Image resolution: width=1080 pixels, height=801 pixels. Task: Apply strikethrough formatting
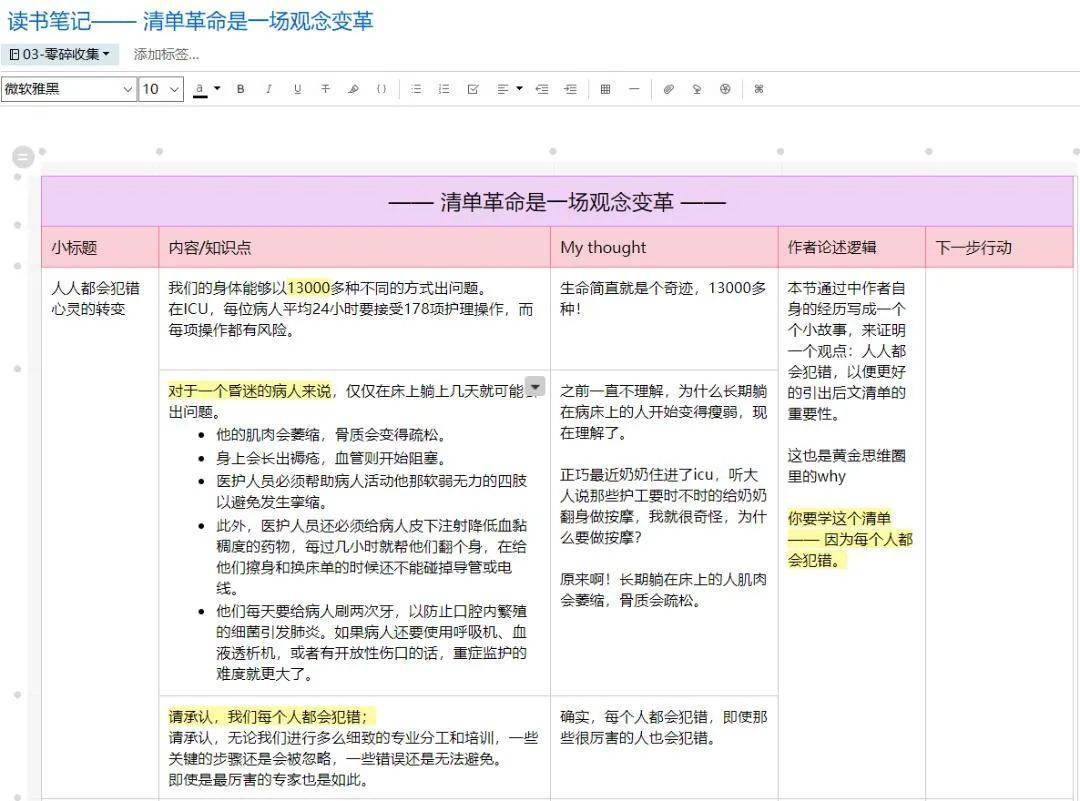(x=324, y=89)
